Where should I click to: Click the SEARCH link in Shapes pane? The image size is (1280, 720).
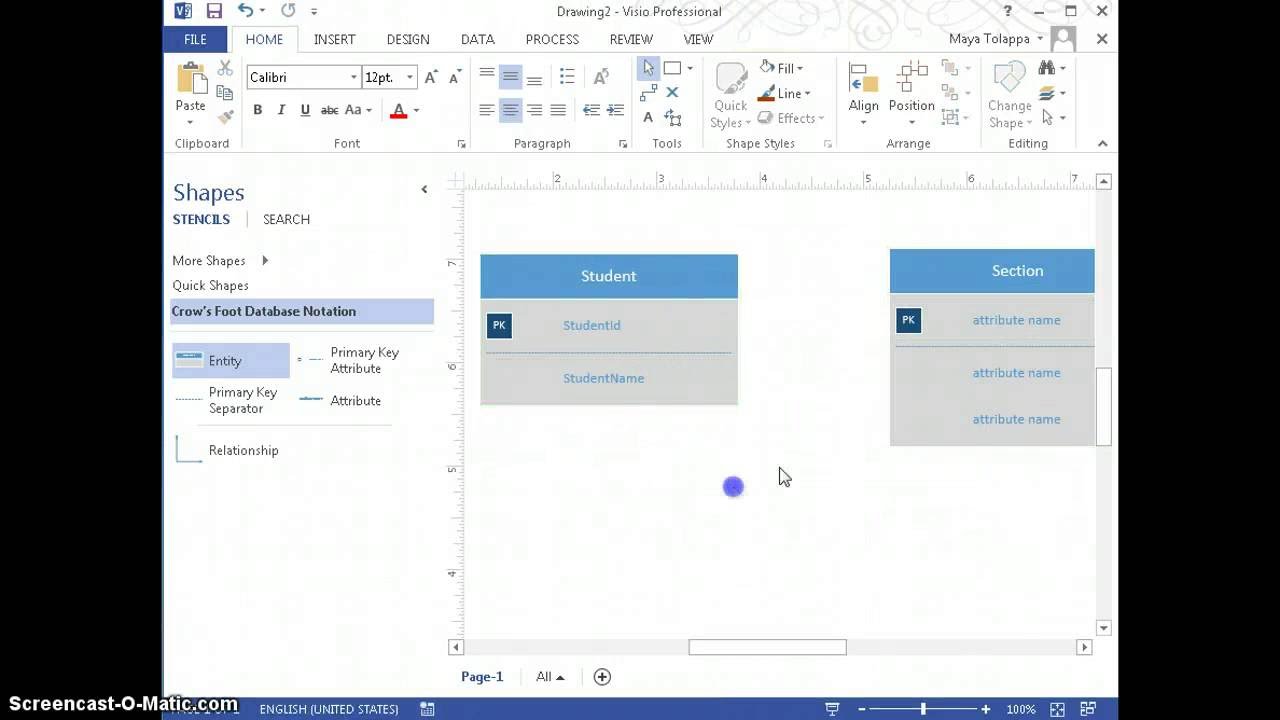coord(286,219)
